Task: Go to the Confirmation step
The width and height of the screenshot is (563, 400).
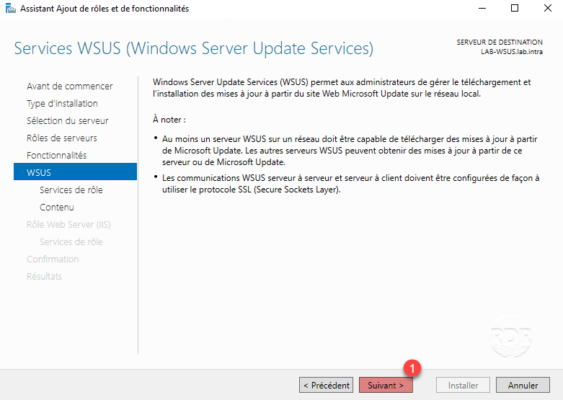Action: point(53,259)
